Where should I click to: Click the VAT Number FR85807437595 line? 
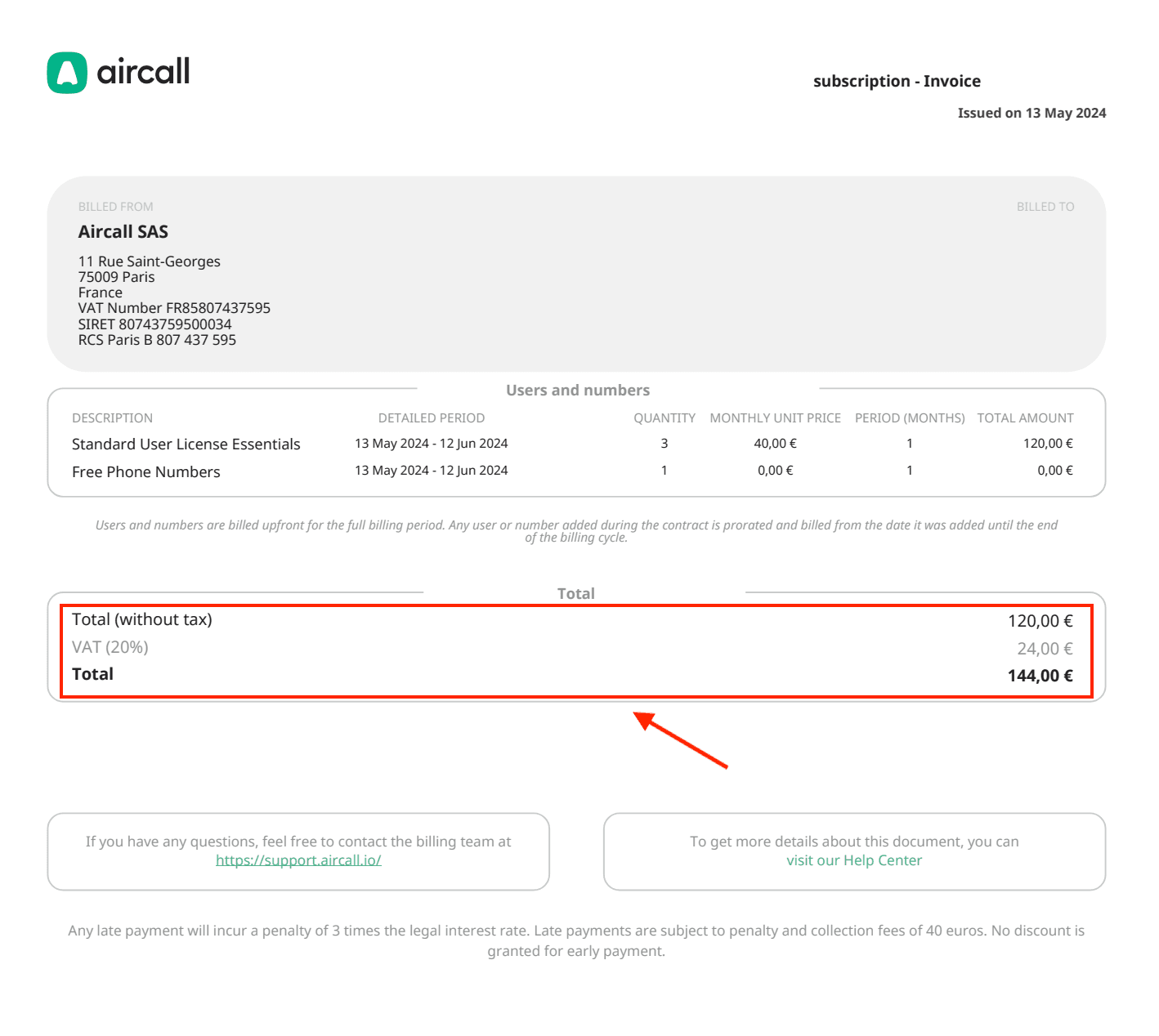point(174,308)
